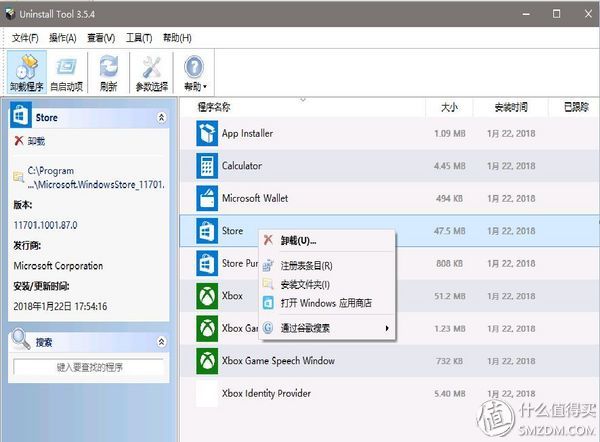The height and width of the screenshot is (442, 600).
Task: Select the Xbox app icon
Action: 207,296
